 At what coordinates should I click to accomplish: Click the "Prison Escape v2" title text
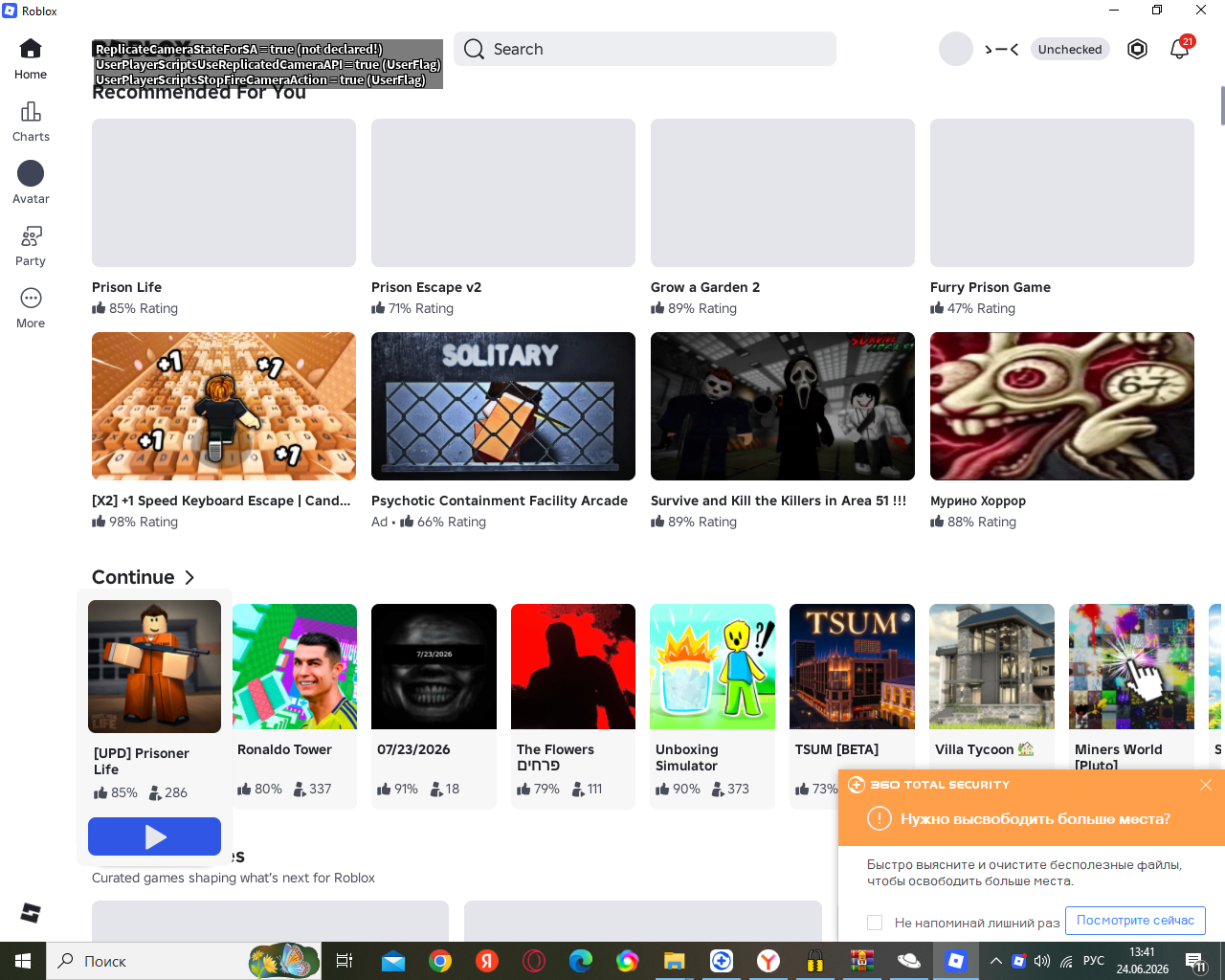(427, 287)
